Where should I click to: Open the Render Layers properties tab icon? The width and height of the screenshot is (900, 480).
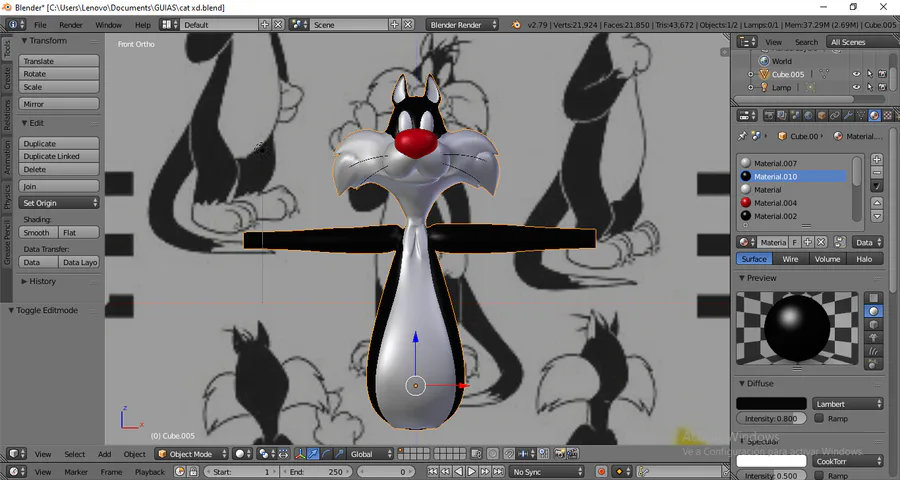782,115
